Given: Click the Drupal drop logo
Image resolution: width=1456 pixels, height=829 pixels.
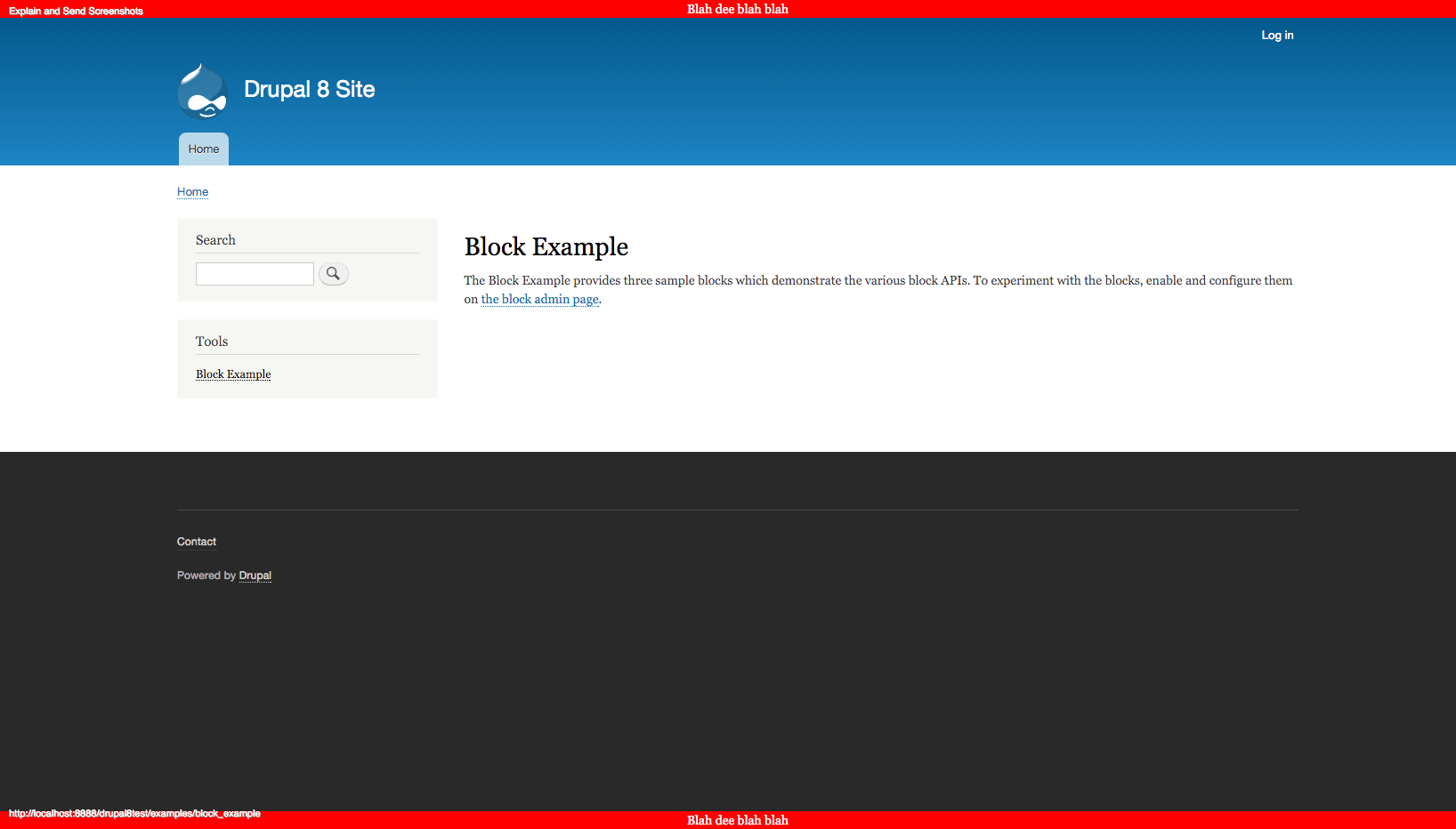Looking at the screenshot, I should 203,91.
